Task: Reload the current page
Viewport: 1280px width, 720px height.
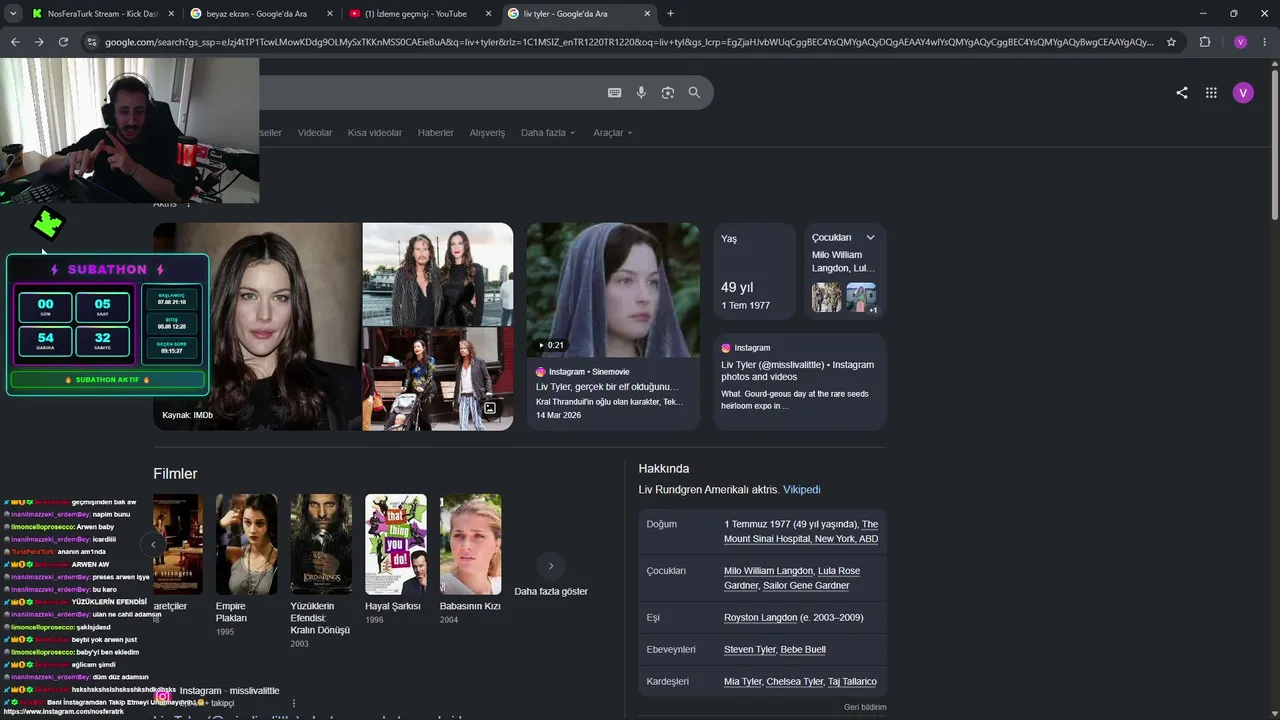Action: (x=63, y=42)
